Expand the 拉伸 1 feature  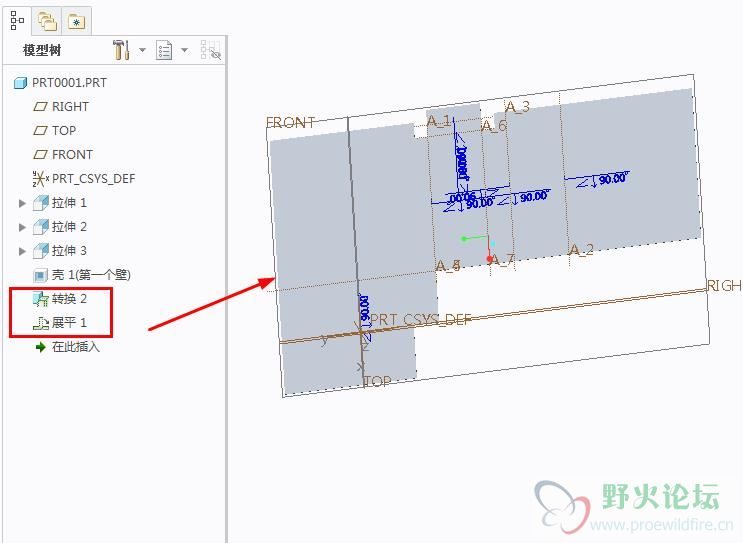coord(22,203)
